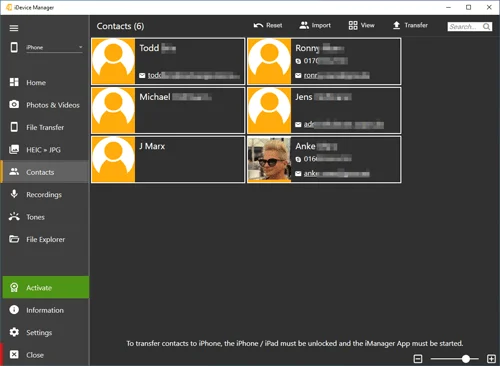The image size is (500, 366).
Task: Click the Home icon in the sidebar
Action: point(14,82)
